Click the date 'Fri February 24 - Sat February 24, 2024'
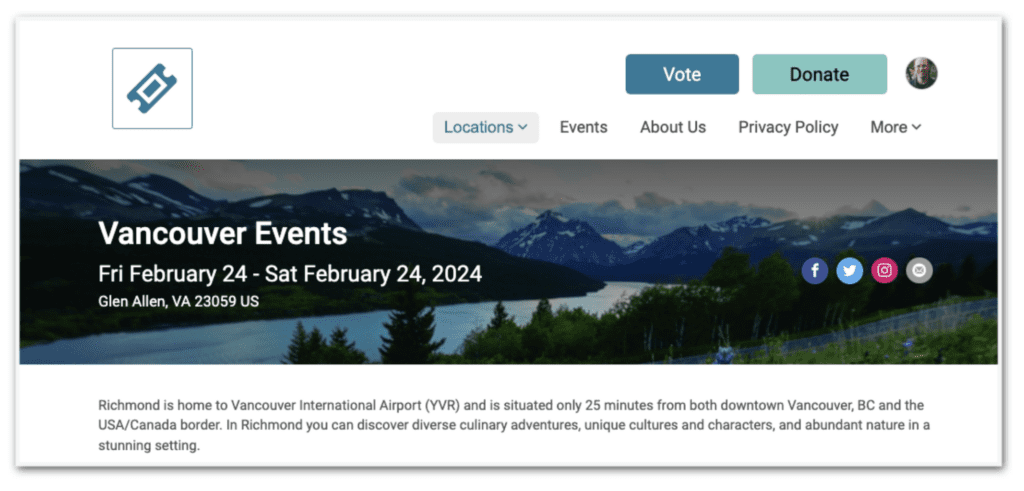The height and width of the screenshot is (491, 1024). point(290,274)
